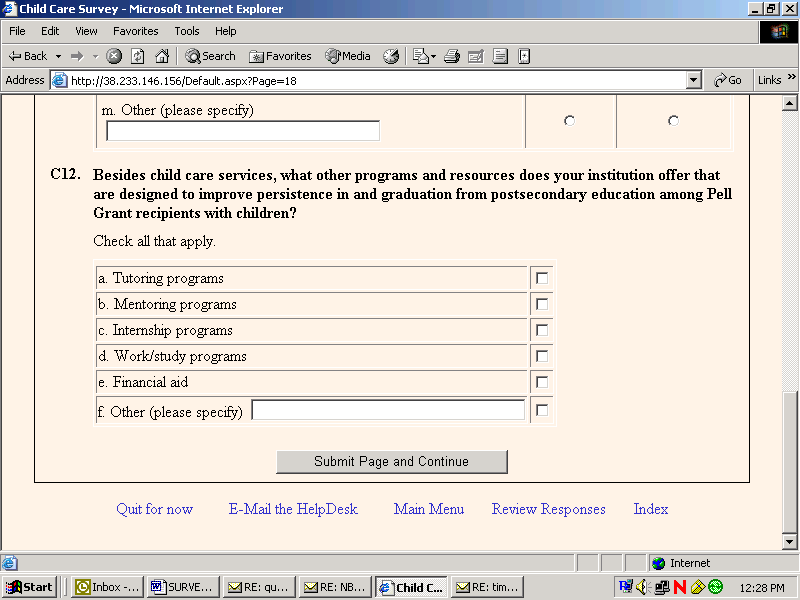Check the Internship programs checkbox
The height and width of the screenshot is (600, 800).
point(542,330)
